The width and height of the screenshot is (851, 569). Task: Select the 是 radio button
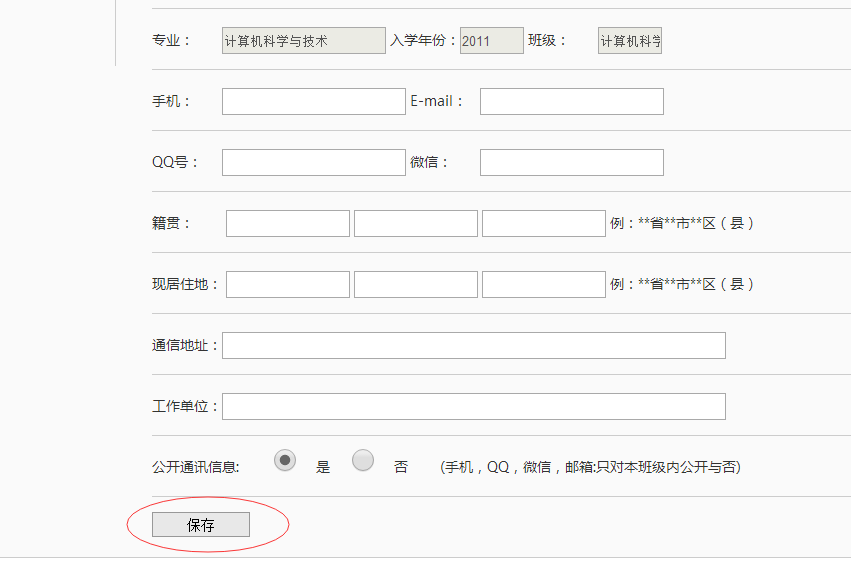point(285,460)
